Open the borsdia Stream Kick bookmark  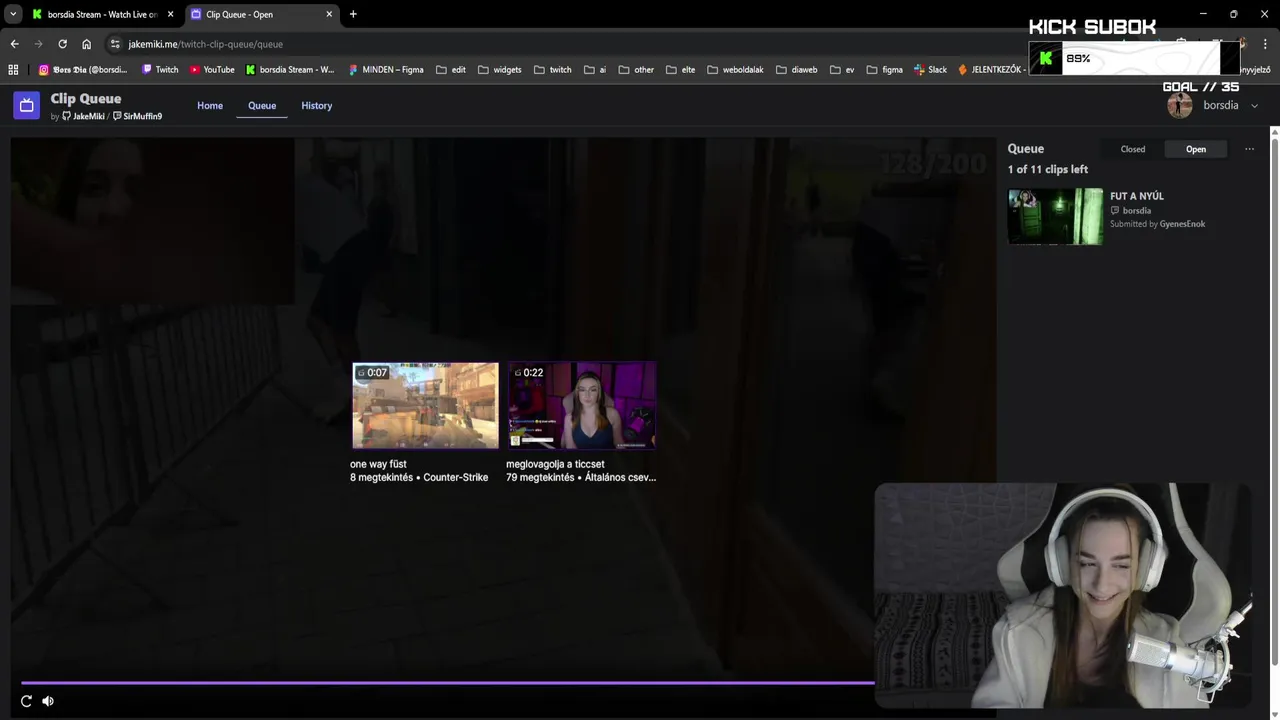[x=290, y=70]
